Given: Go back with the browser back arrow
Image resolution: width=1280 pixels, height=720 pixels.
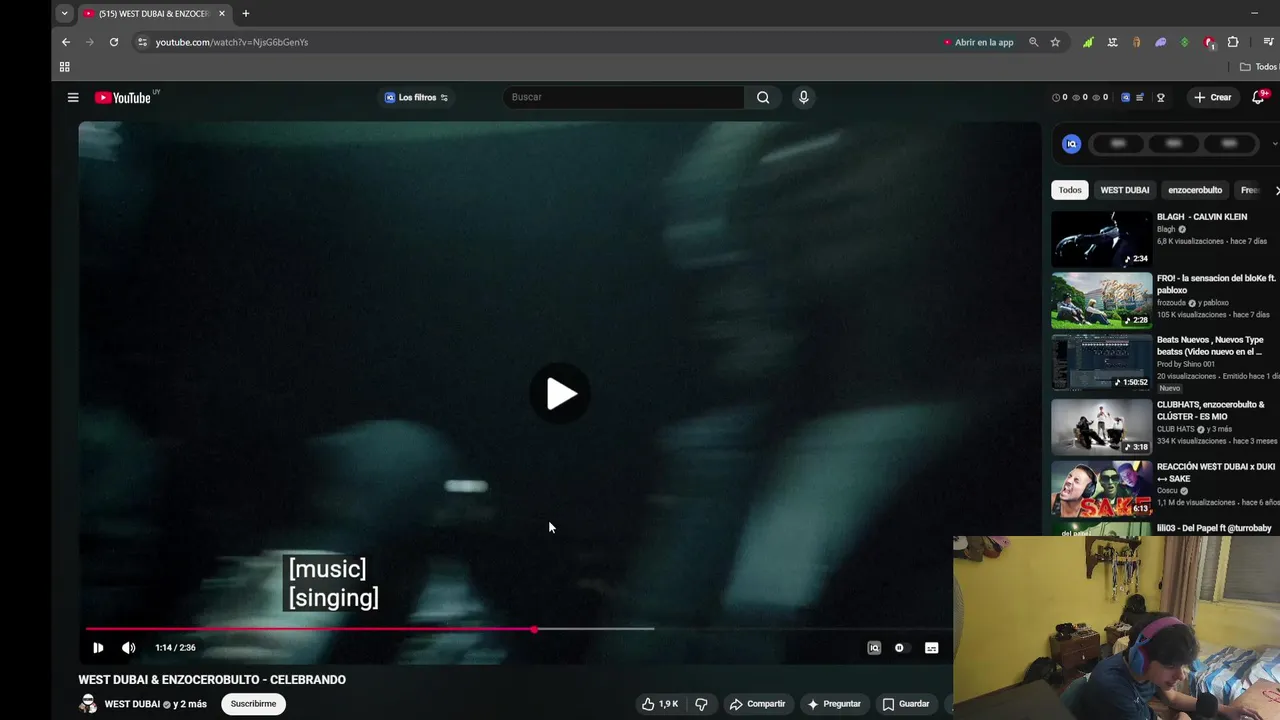Looking at the screenshot, I should [66, 42].
